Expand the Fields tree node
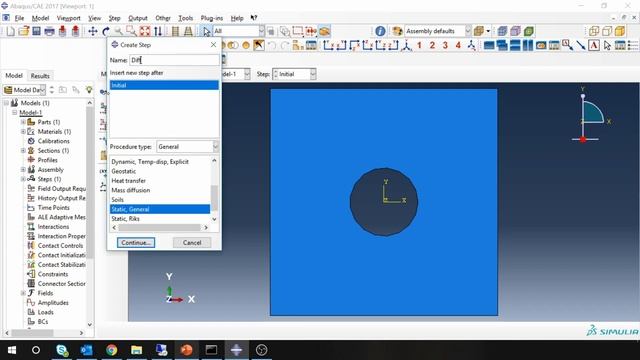Screen dimensions: 640x360 (x=23, y=293)
